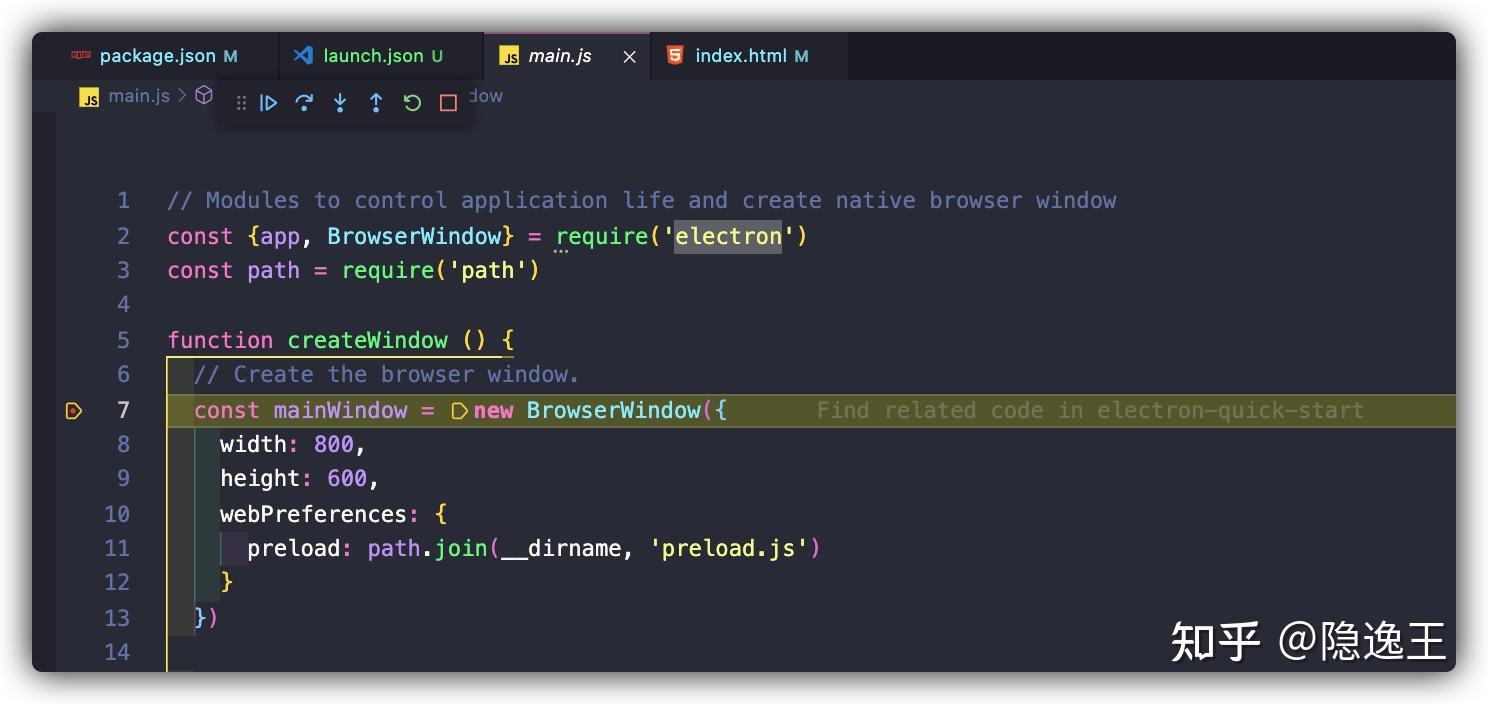This screenshot has height=704, width=1488.
Task: Click the main.js breadcrumb
Action: (x=139, y=96)
